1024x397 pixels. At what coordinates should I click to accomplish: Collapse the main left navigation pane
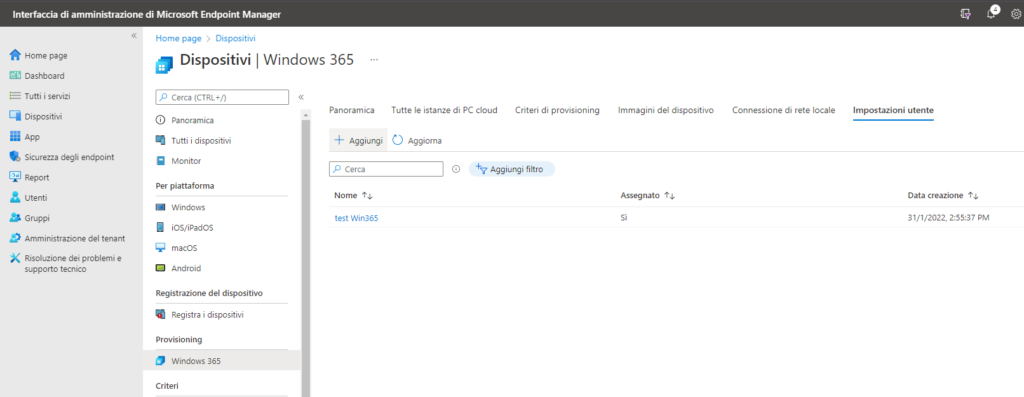[x=134, y=36]
